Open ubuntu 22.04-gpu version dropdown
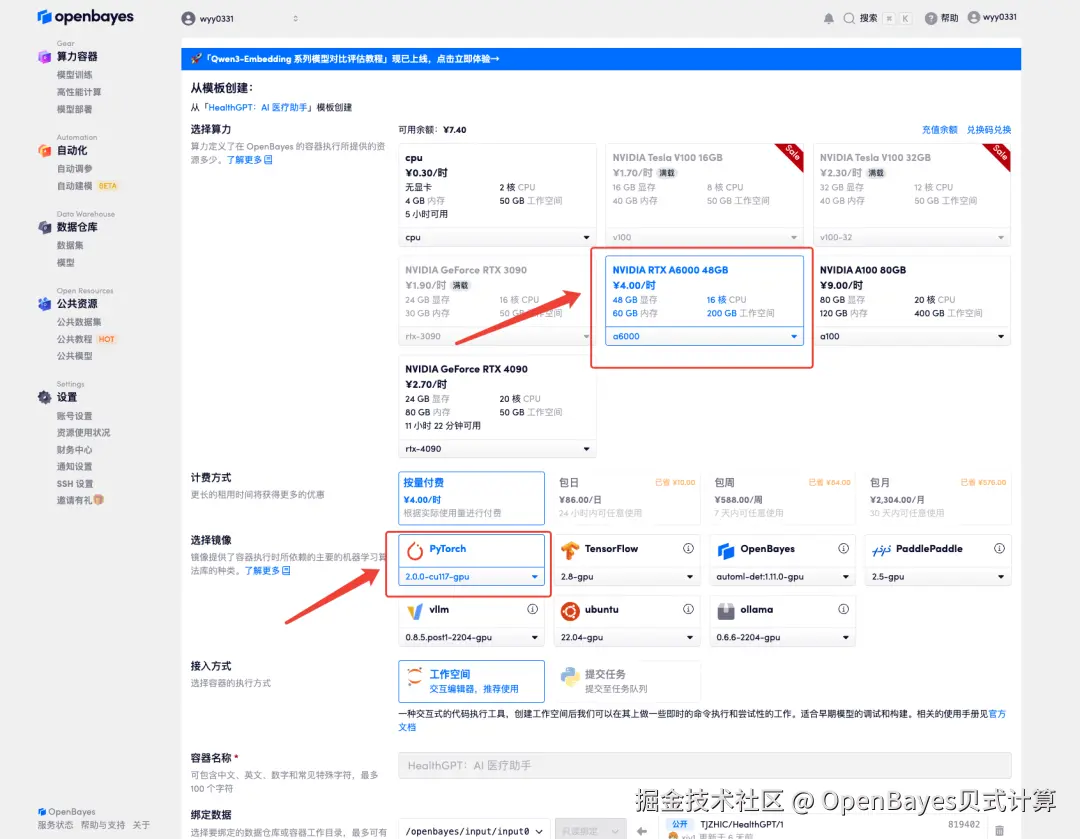The image size is (1080, 839). tap(627, 637)
